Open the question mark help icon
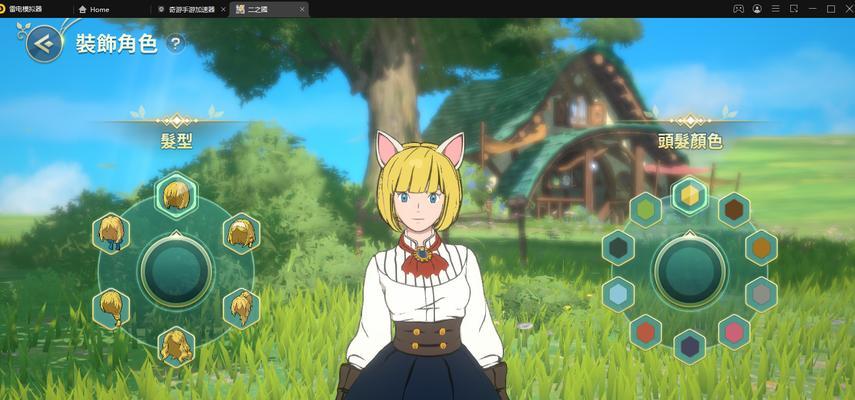 [x=175, y=44]
